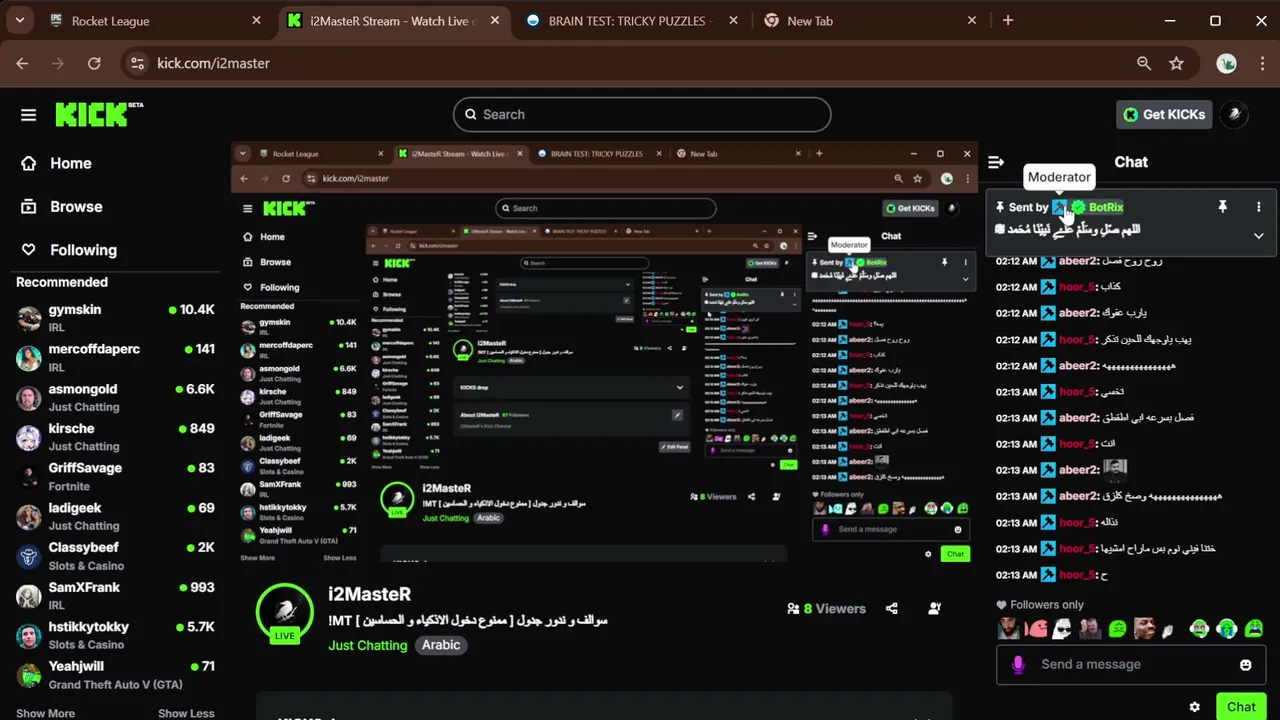Click the Kick Search field at the top

pos(642,114)
